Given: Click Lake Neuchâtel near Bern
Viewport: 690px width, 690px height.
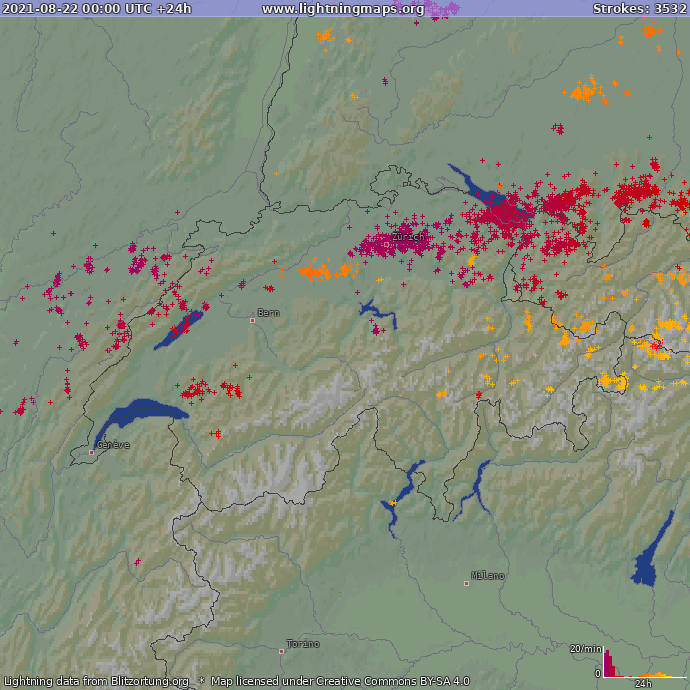Looking at the screenshot, I should [x=179, y=330].
